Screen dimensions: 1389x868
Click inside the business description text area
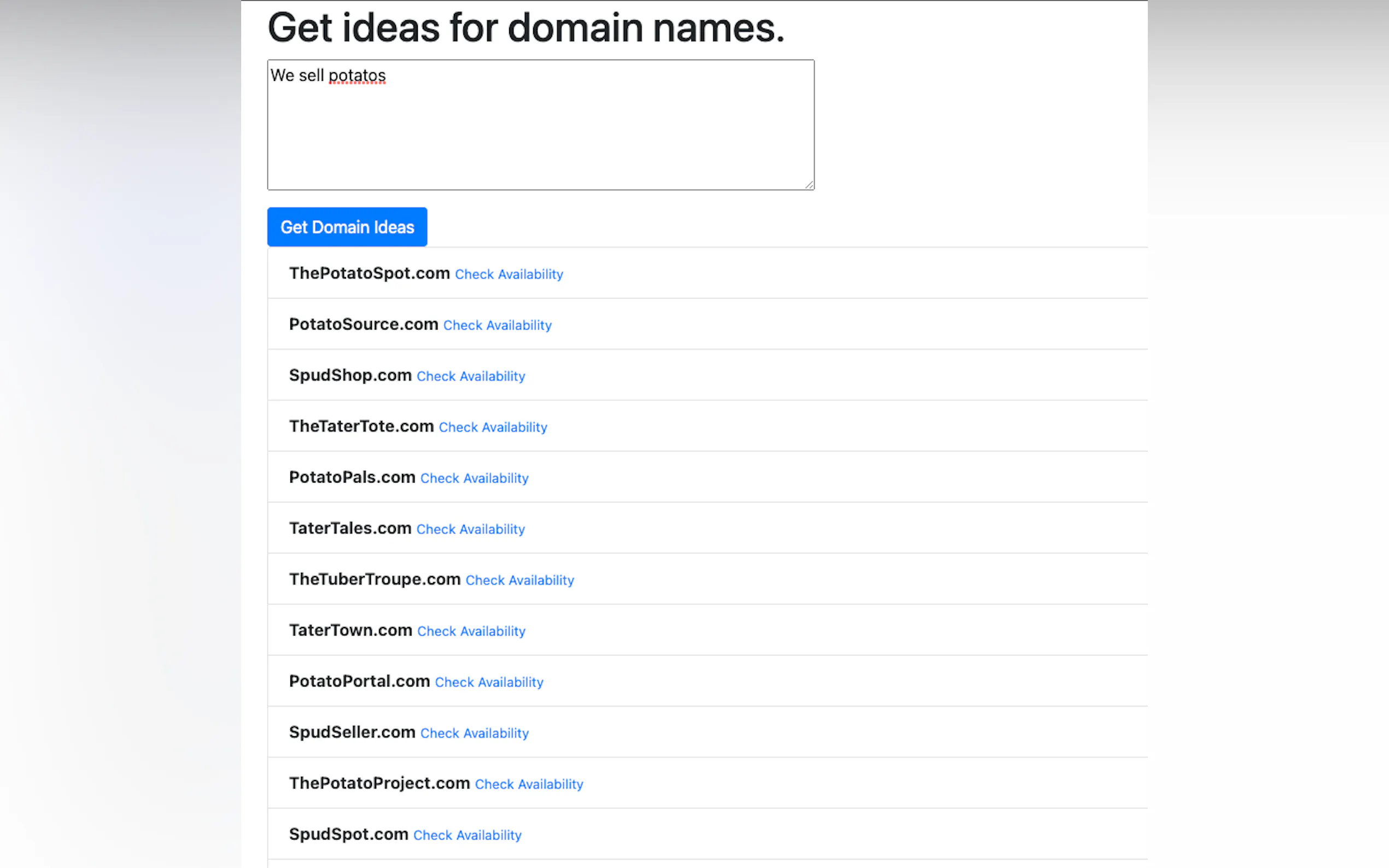(x=540, y=132)
